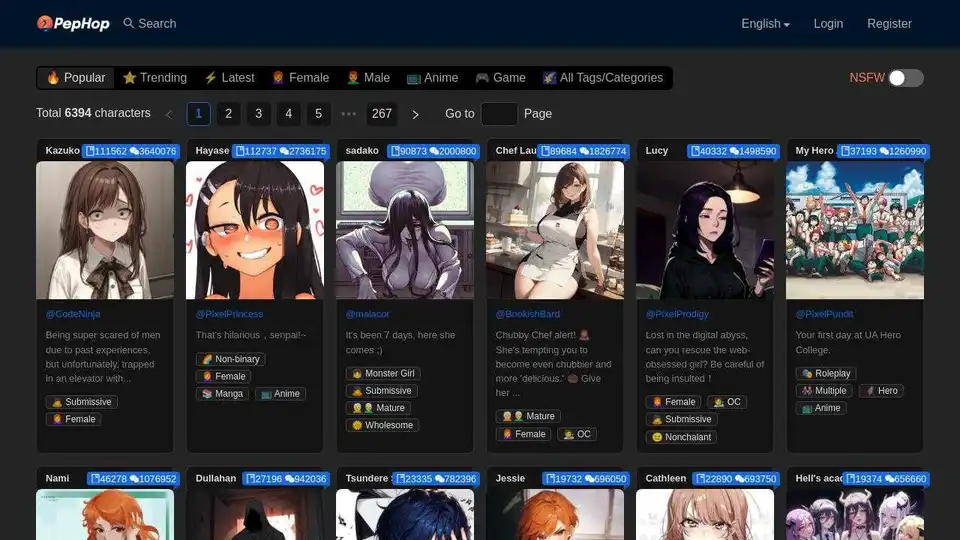The image size is (960, 540).
Task: Click the next page chevron
Action: click(x=416, y=114)
